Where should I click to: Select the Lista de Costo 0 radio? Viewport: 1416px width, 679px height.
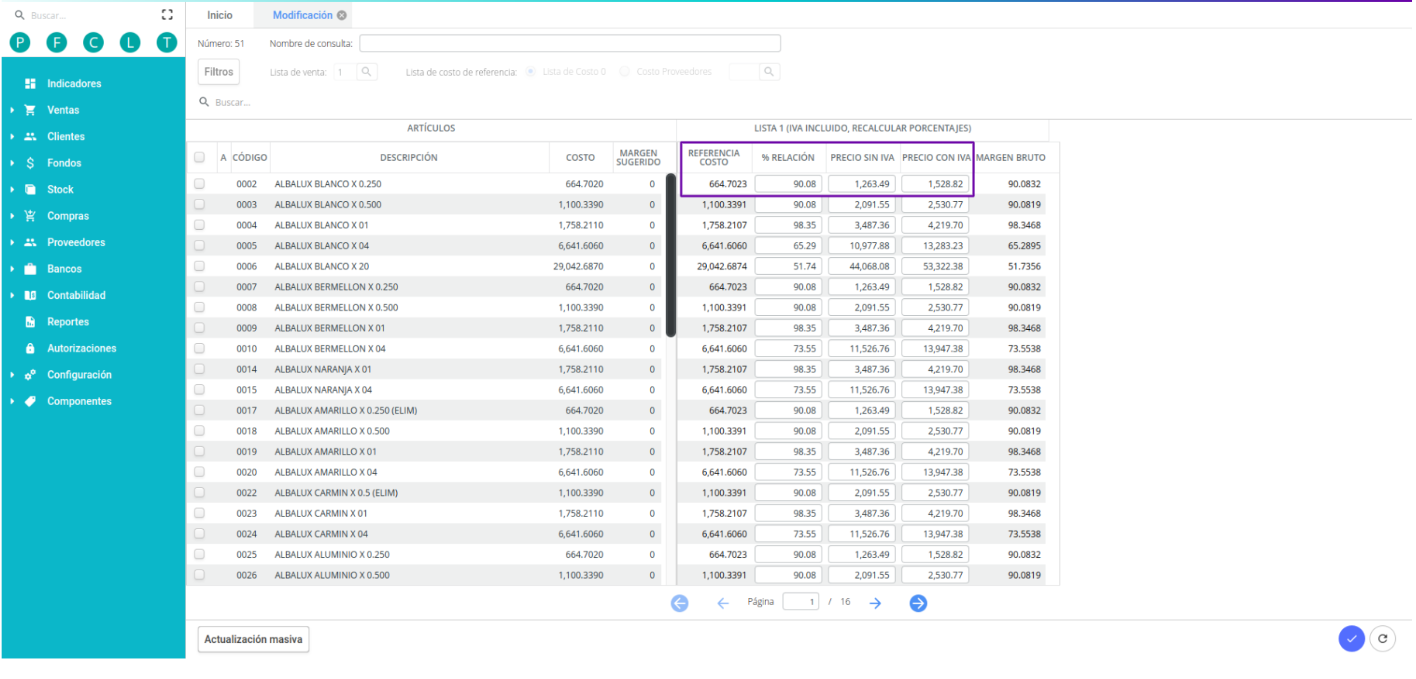pyautogui.click(x=531, y=72)
